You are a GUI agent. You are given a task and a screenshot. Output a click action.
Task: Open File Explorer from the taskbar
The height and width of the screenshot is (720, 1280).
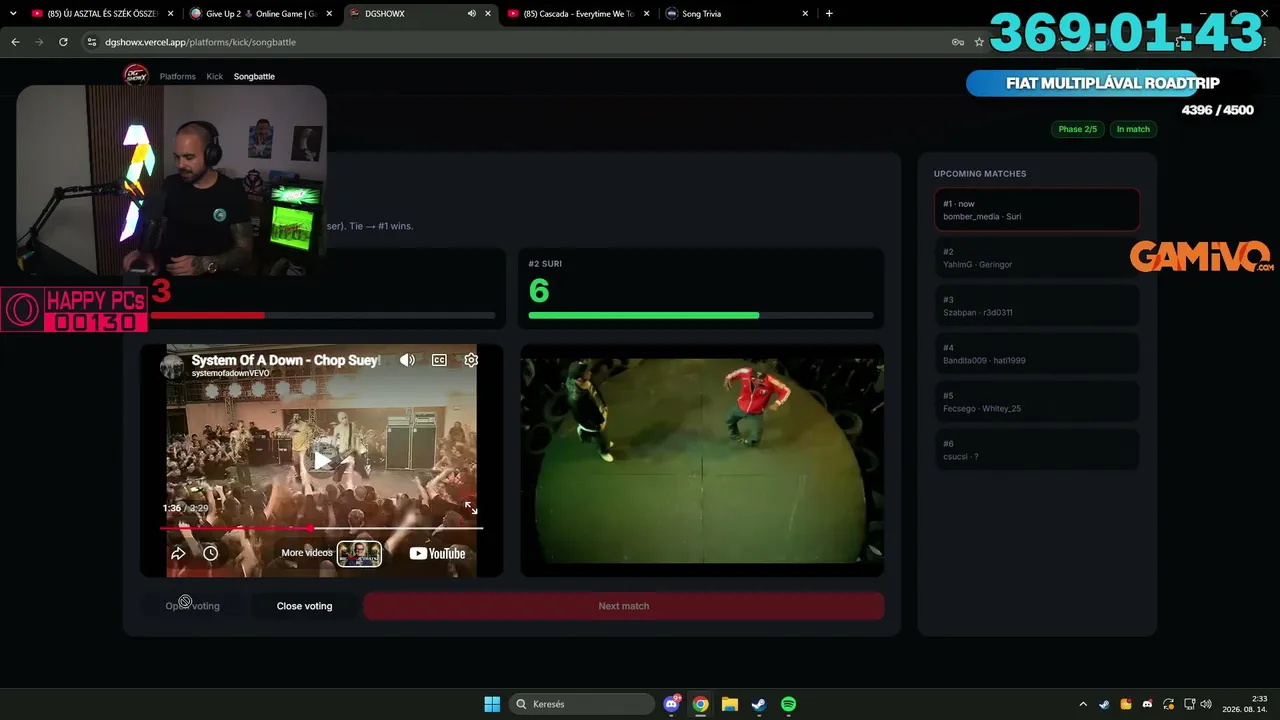click(730, 704)
